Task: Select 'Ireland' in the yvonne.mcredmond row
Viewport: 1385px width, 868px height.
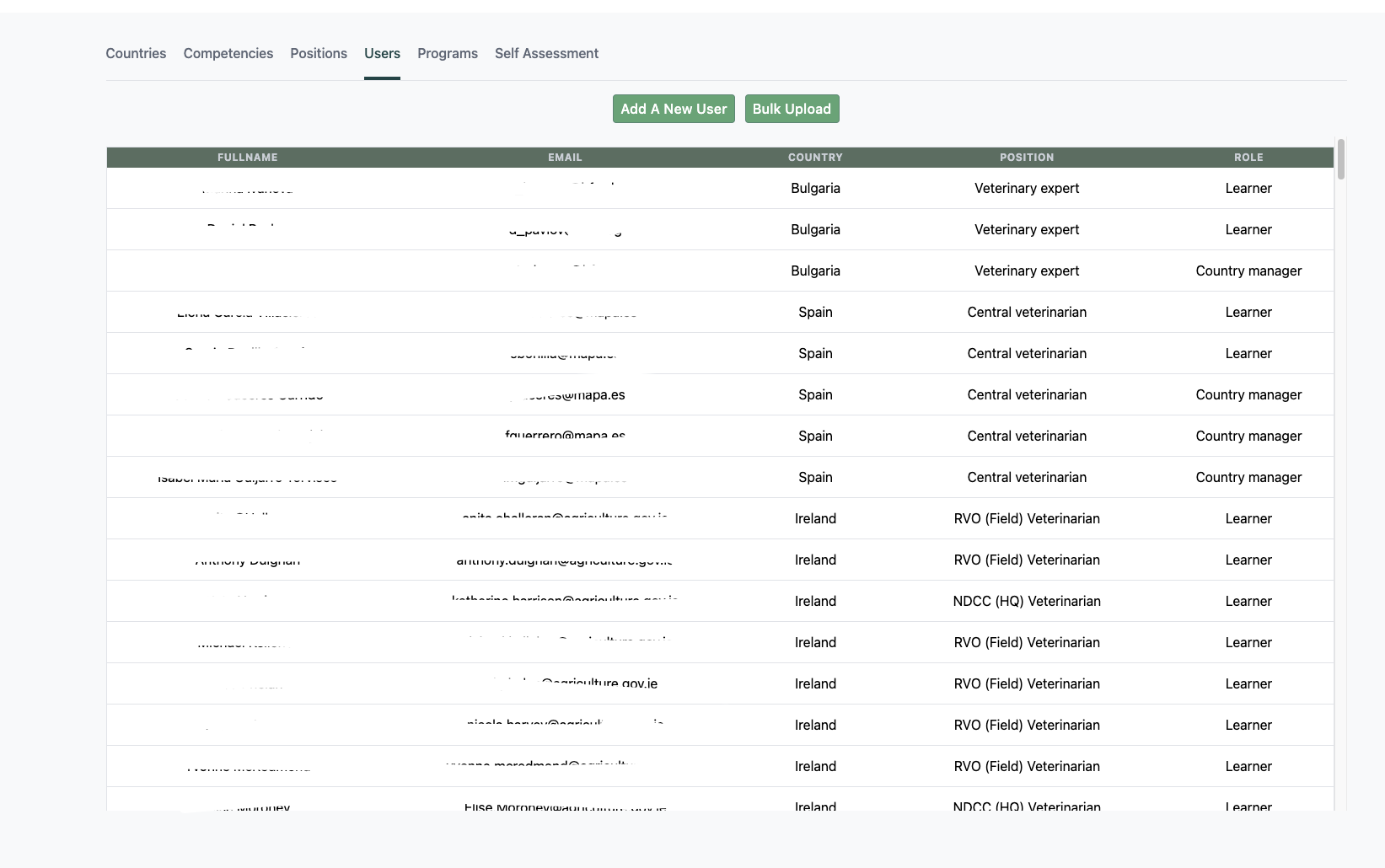Action: tap(815, 766)
